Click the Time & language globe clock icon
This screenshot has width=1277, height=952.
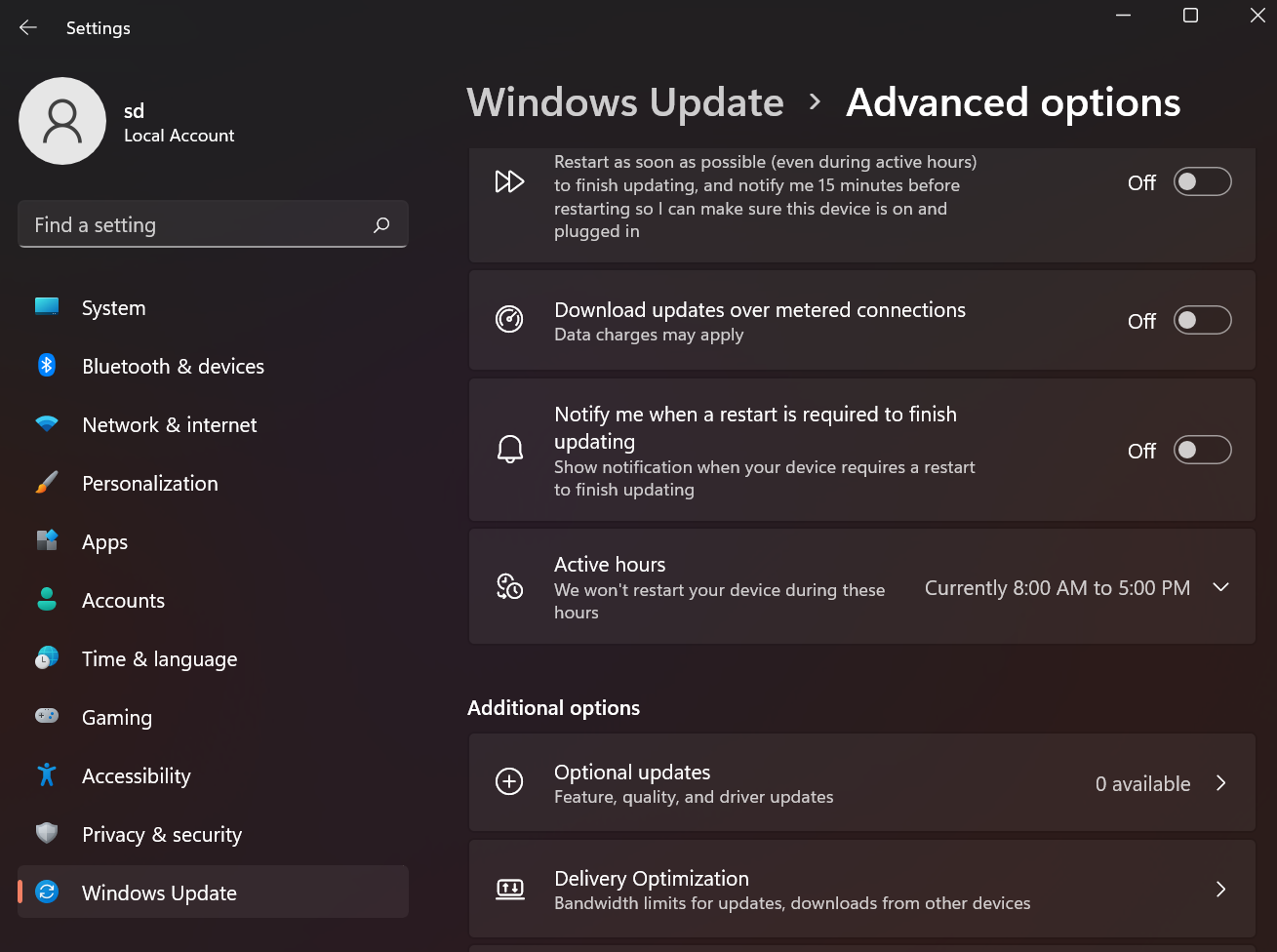pos(47,658)
